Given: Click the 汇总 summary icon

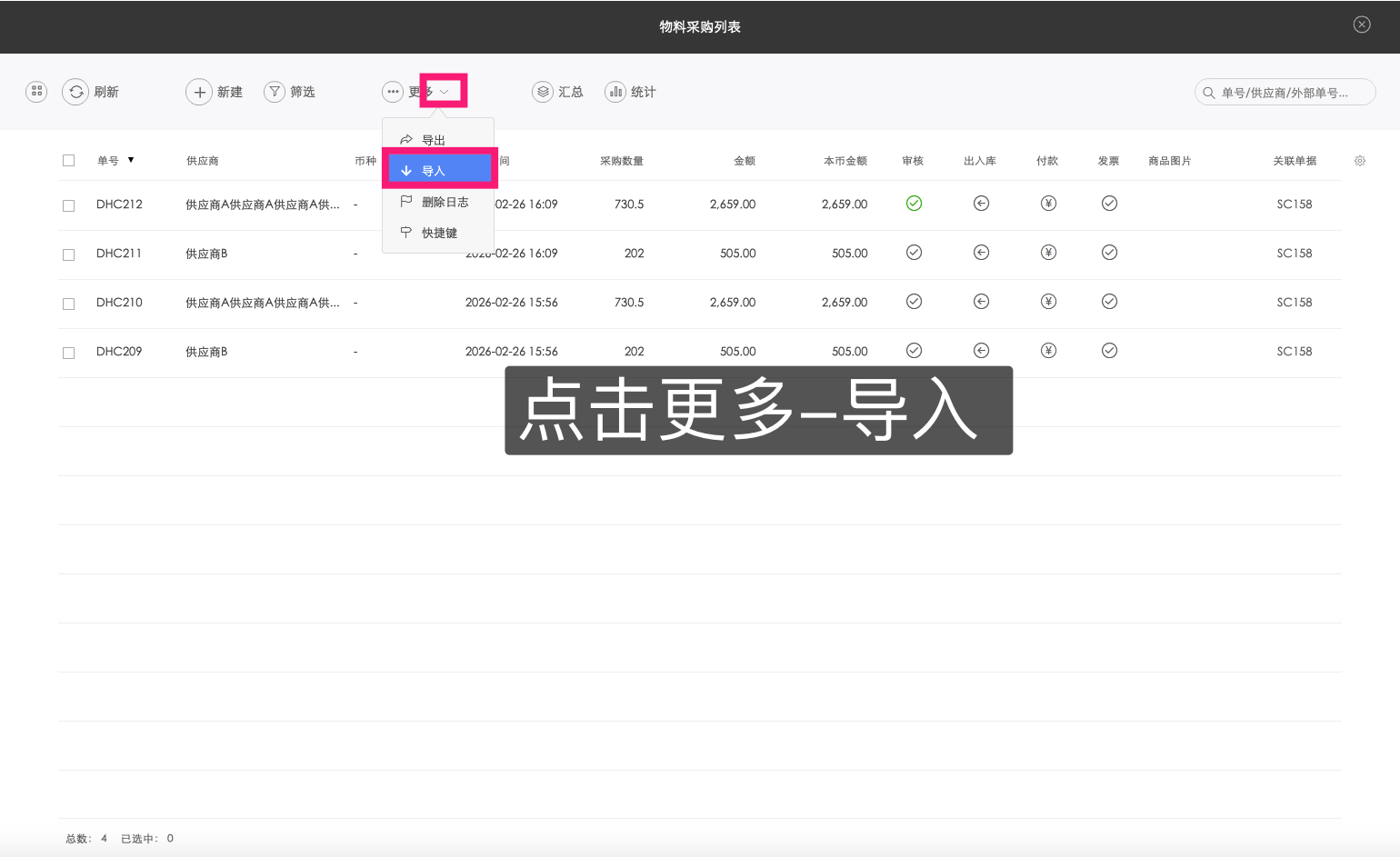Looking at the screenshot, I should tap(543, 91).
